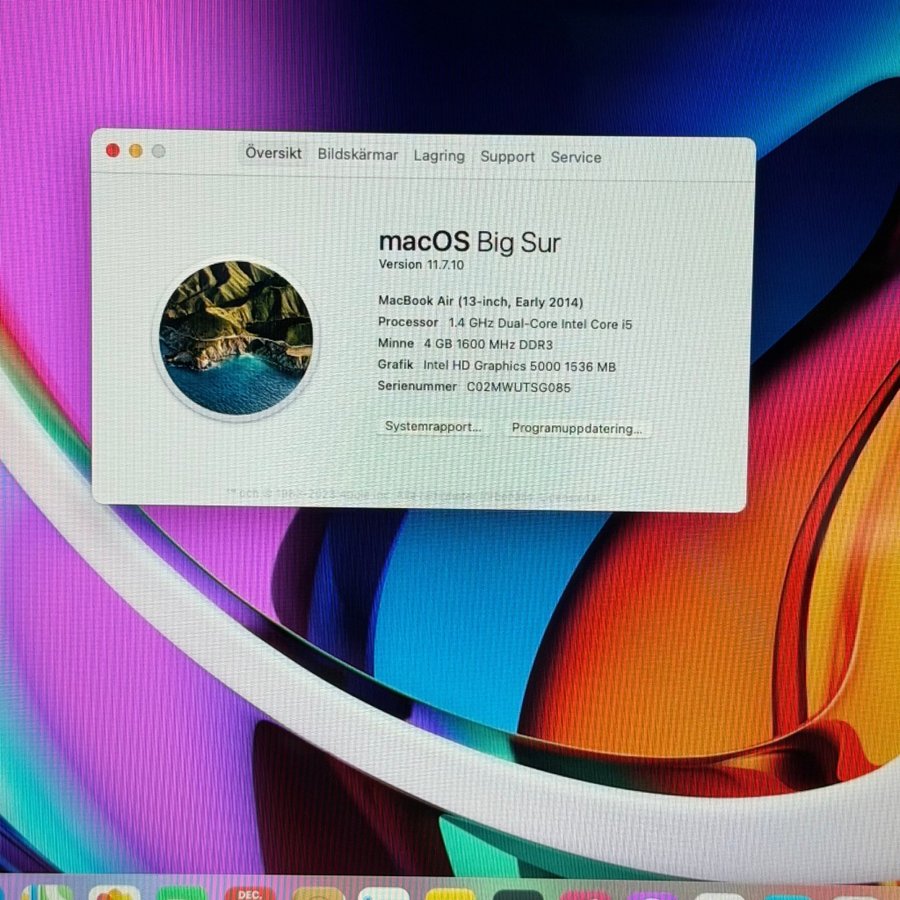The width and height of the screenshot is (900, 900).
Task: Click the greyed-out zoom window button
Action: 158,151
